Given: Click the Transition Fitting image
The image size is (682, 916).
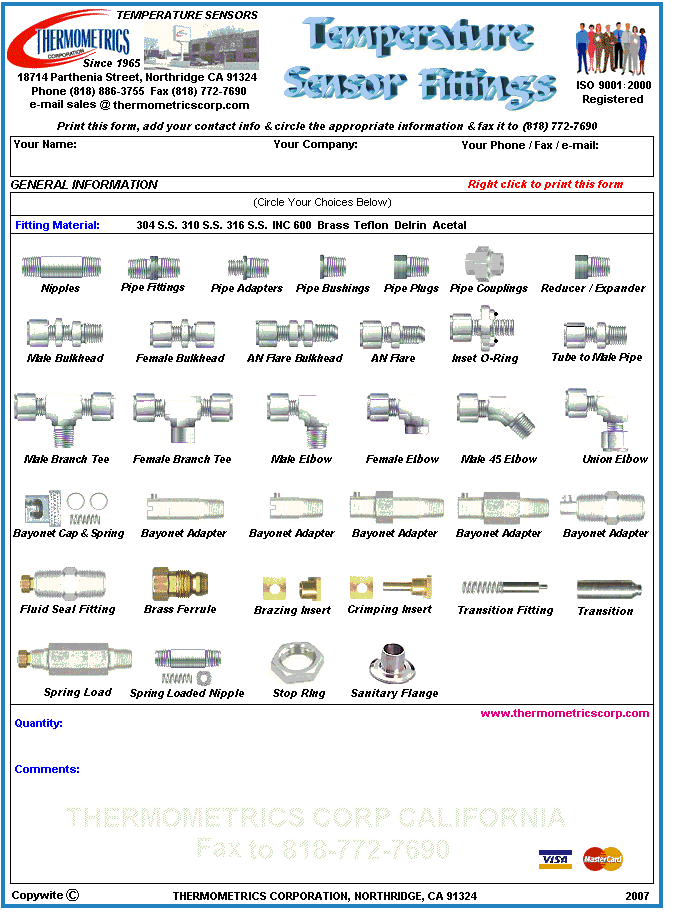Looking at the screenshot, I should click(505, 587).
